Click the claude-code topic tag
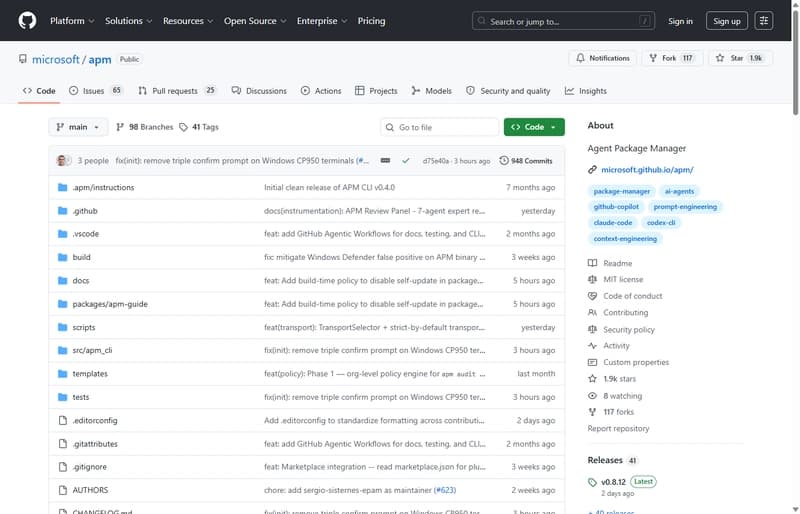The width and height of the screenshot is (800, 514). (613, 223)
